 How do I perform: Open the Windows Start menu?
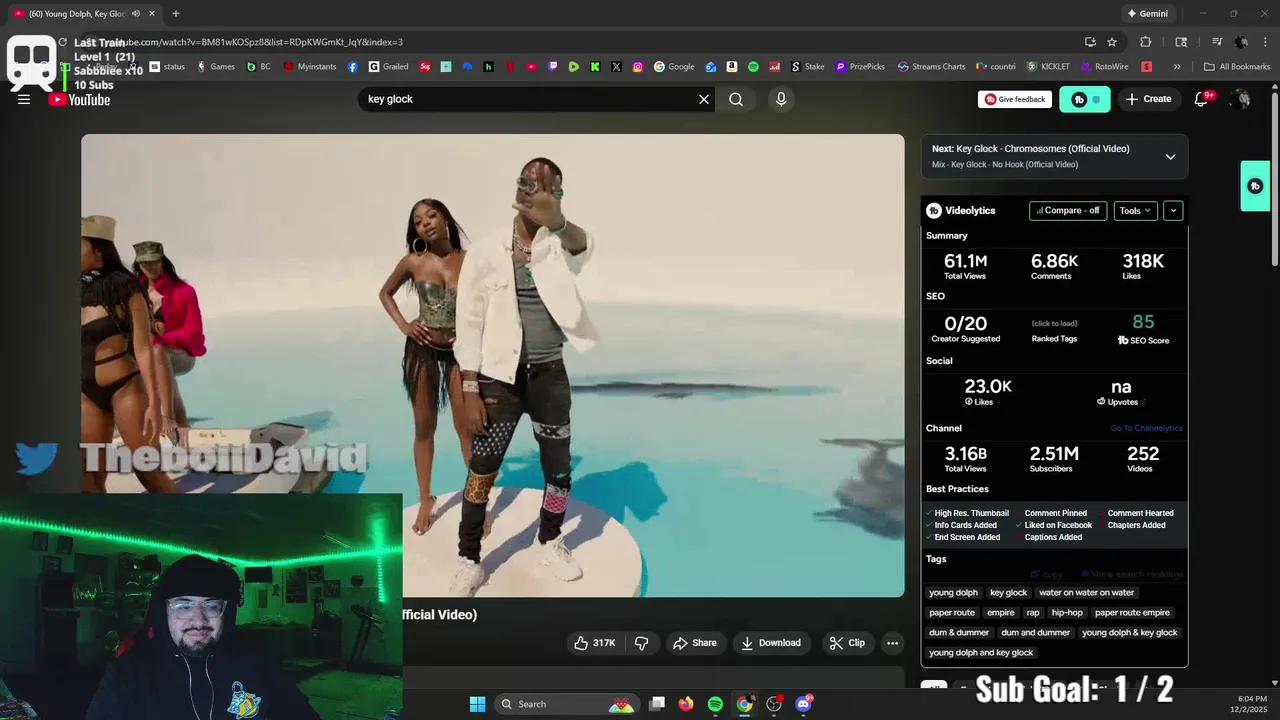477,704
